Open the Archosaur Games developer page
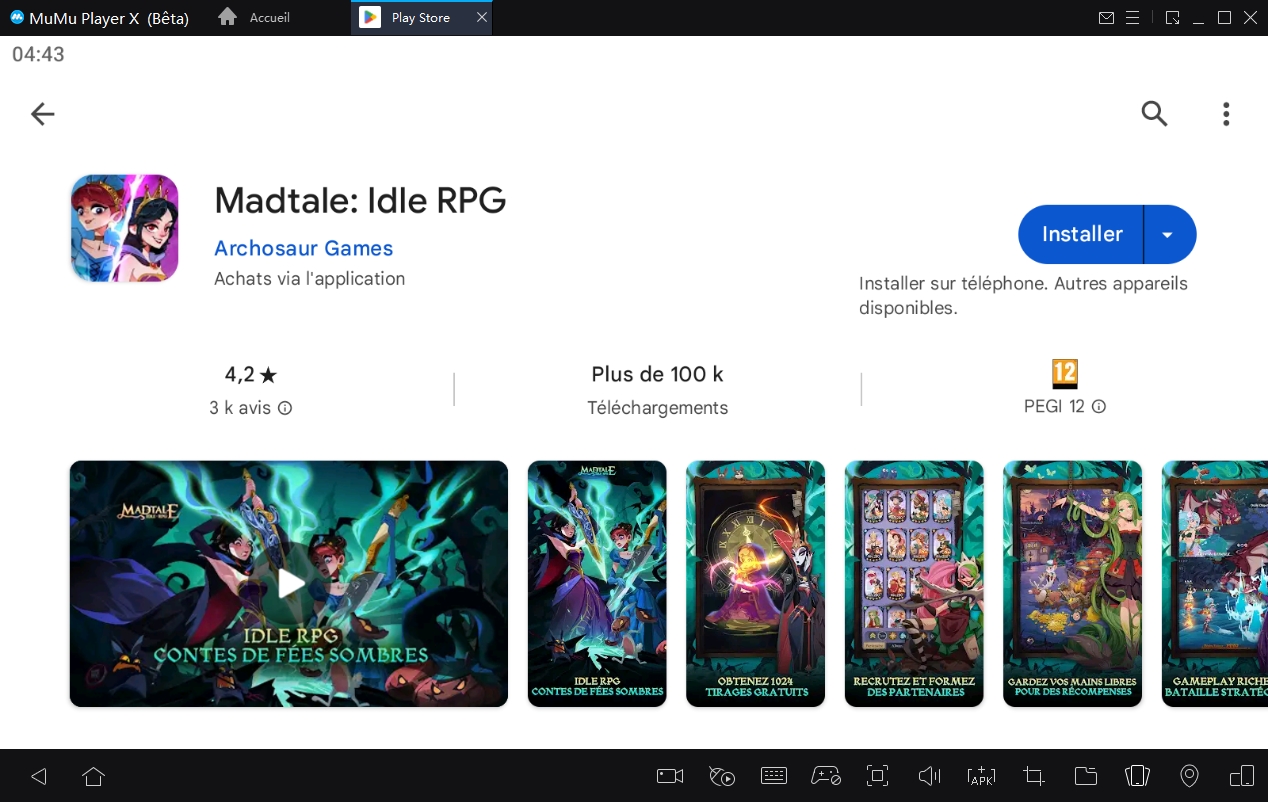The width and height of the screenshot is (1268, 802). (303, 248)
